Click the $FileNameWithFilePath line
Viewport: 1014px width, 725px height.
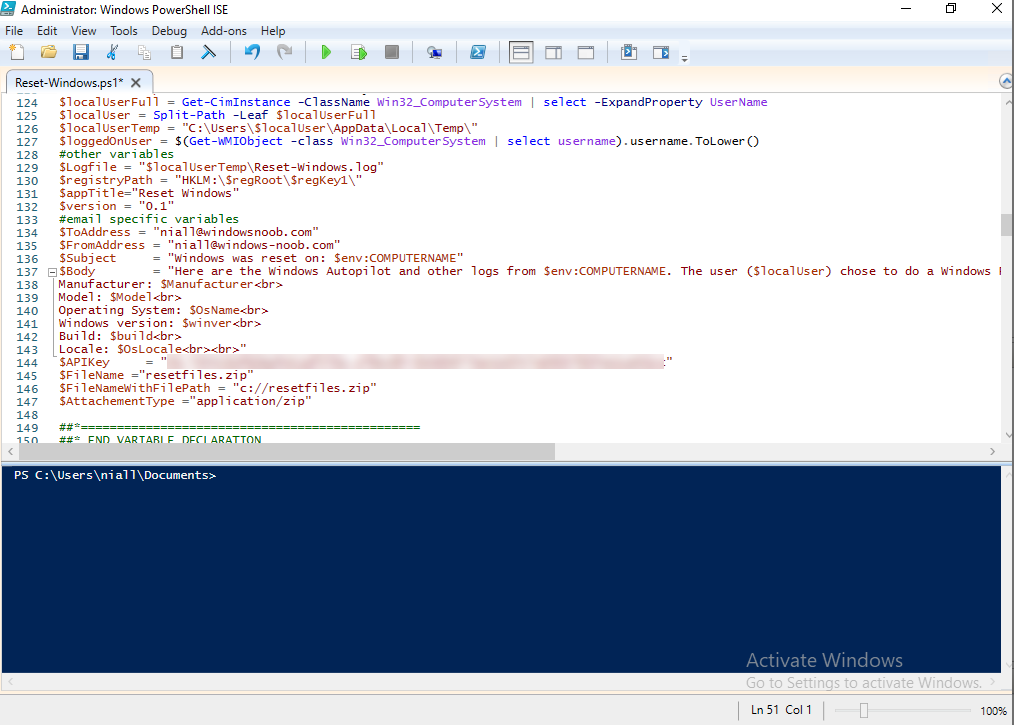click(217, 388)
